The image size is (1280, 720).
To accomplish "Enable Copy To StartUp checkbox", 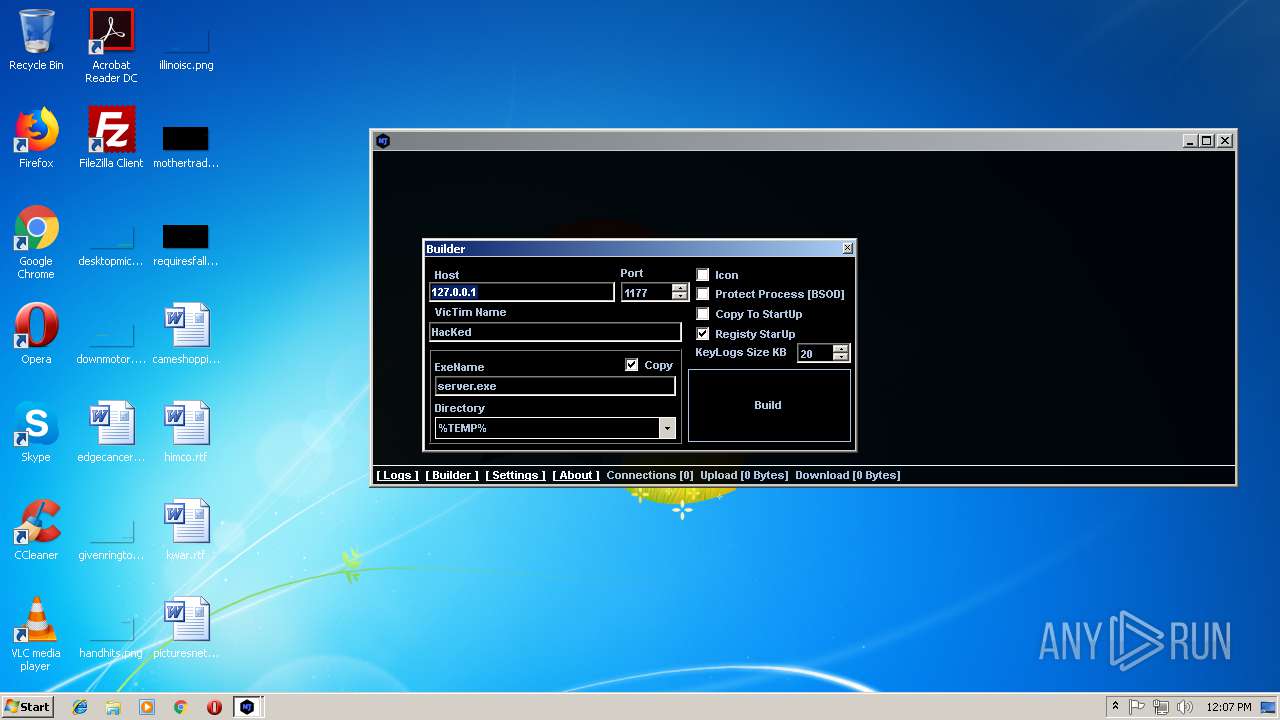I will pyautogui.click(x=703, y=314).
